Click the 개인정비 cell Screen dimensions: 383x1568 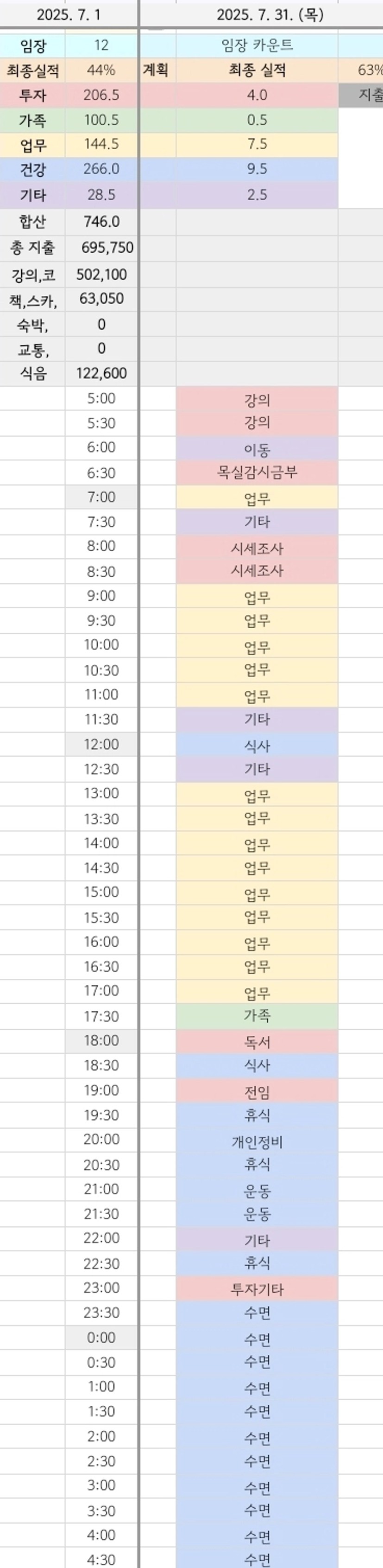257,1141
